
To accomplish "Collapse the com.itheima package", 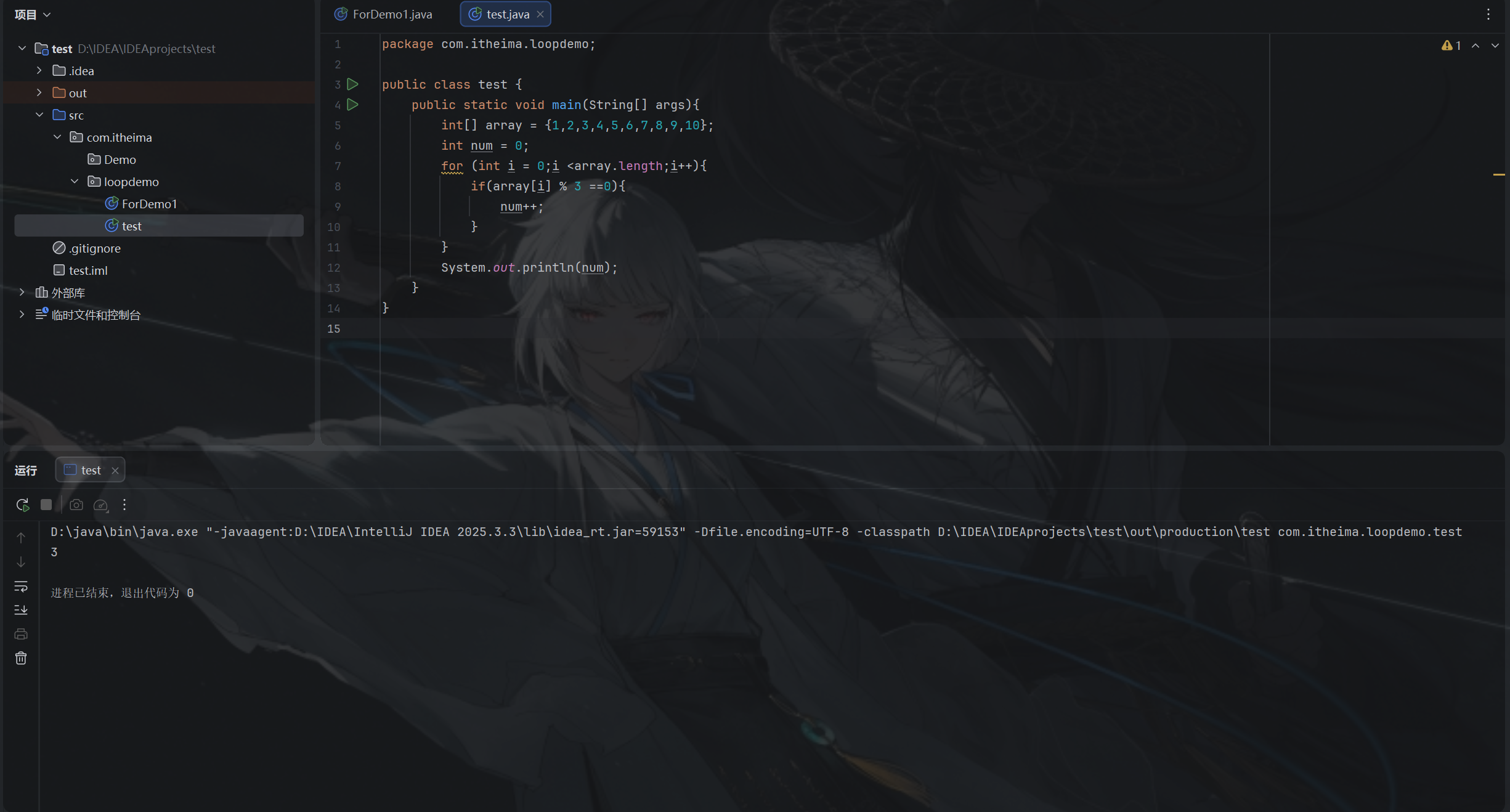I will point(57,137).
